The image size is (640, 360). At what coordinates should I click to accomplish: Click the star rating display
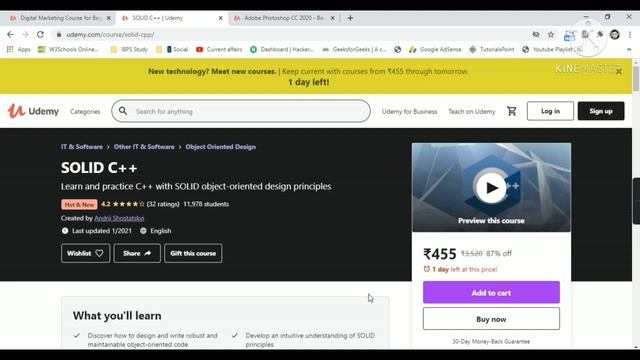click(128, 204)
